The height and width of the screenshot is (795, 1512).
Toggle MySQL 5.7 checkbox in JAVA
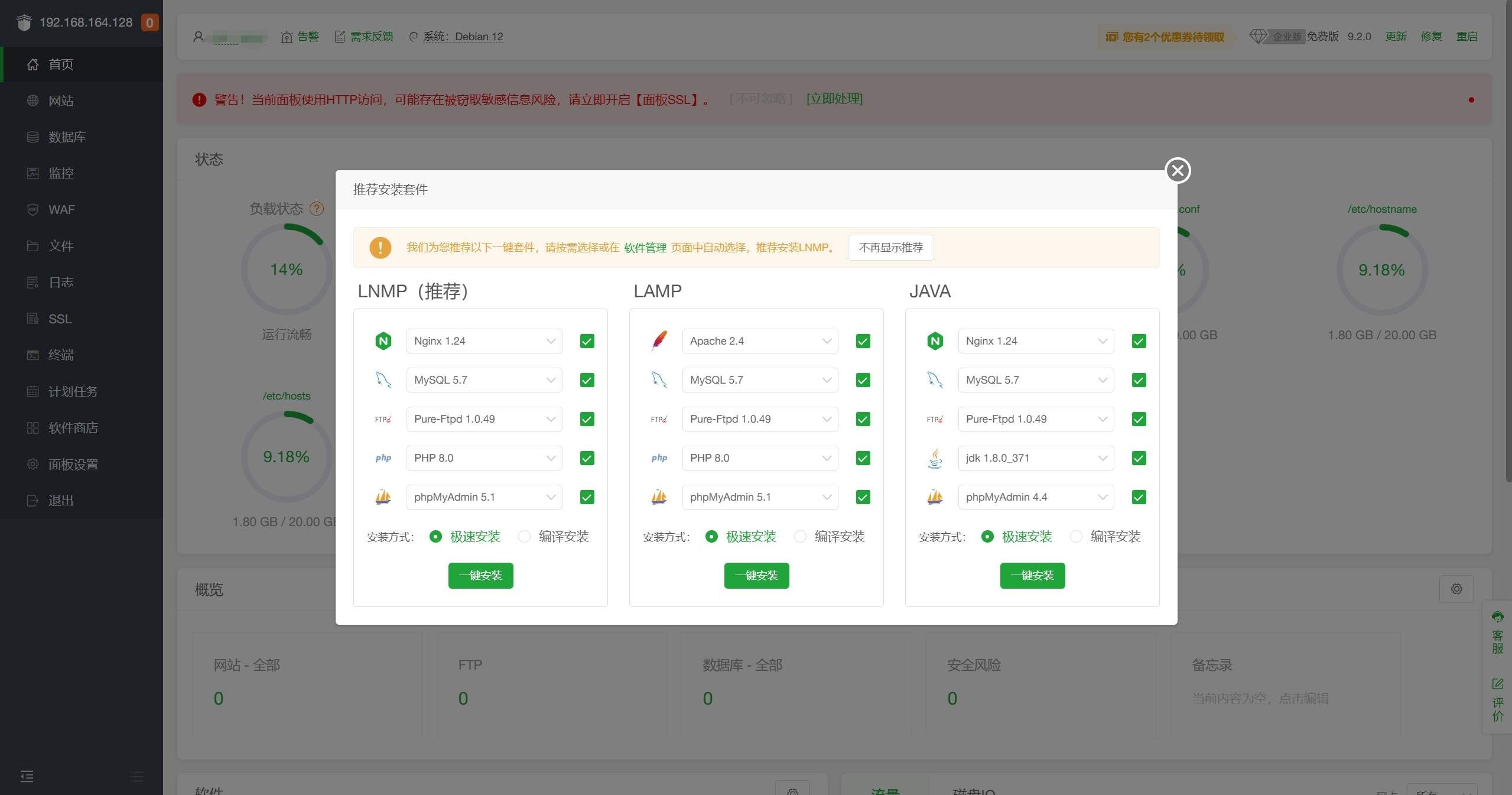(x=1139, y=379)
